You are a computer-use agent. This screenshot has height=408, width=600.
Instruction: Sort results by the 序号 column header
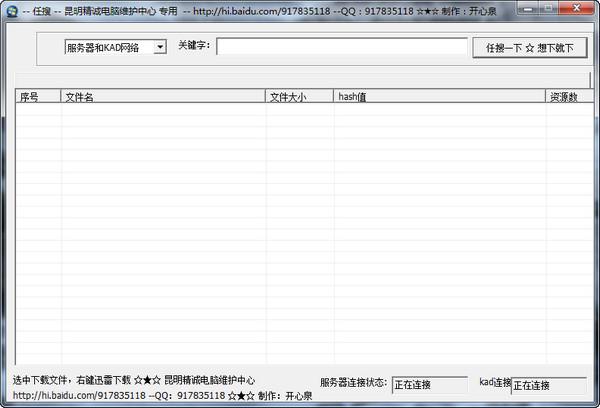(x=36, y=97)
